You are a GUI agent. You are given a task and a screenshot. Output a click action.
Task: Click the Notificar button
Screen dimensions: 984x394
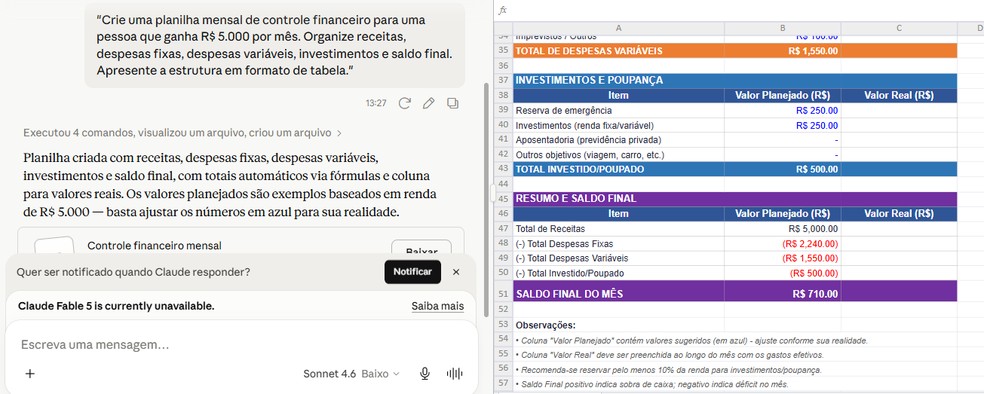412,272
